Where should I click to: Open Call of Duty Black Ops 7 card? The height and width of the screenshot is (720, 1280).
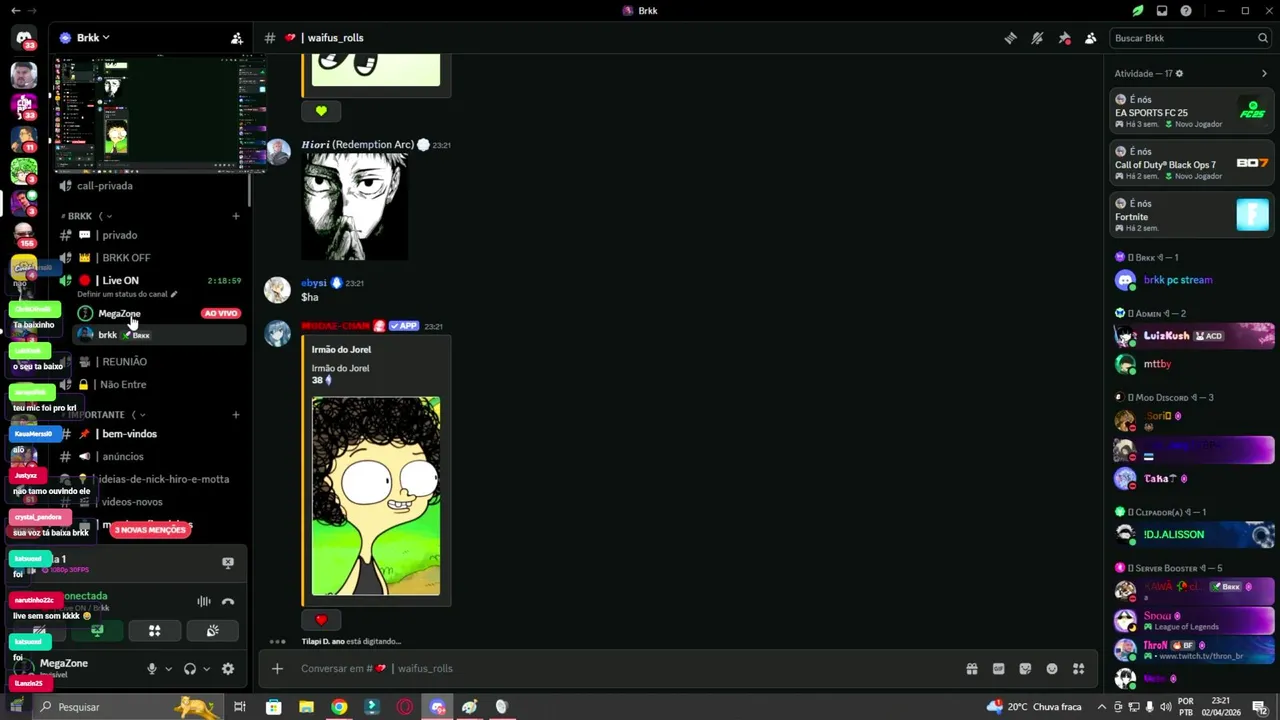pos(1192,163)
